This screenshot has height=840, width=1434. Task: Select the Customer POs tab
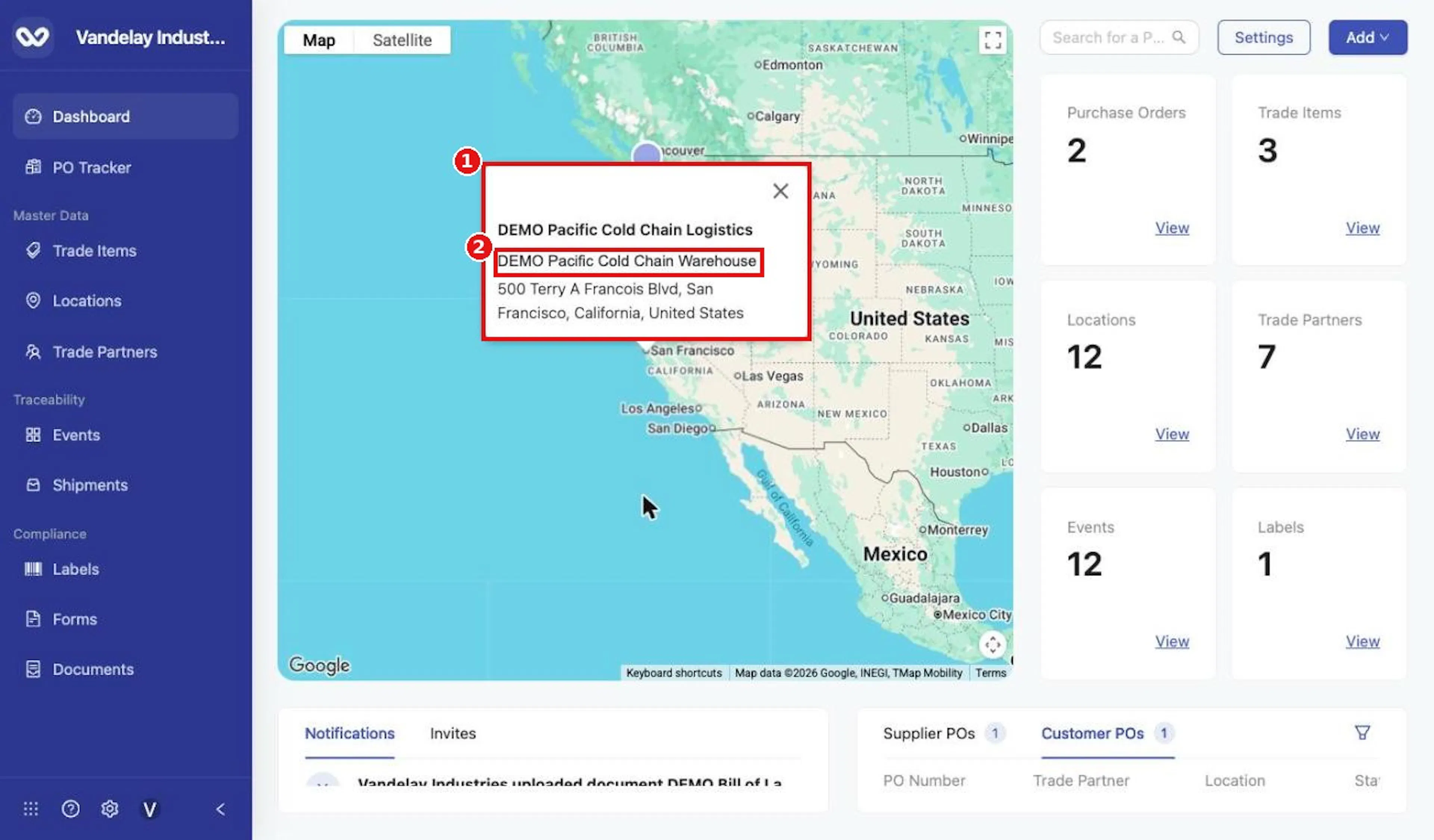click(1107, 734)
